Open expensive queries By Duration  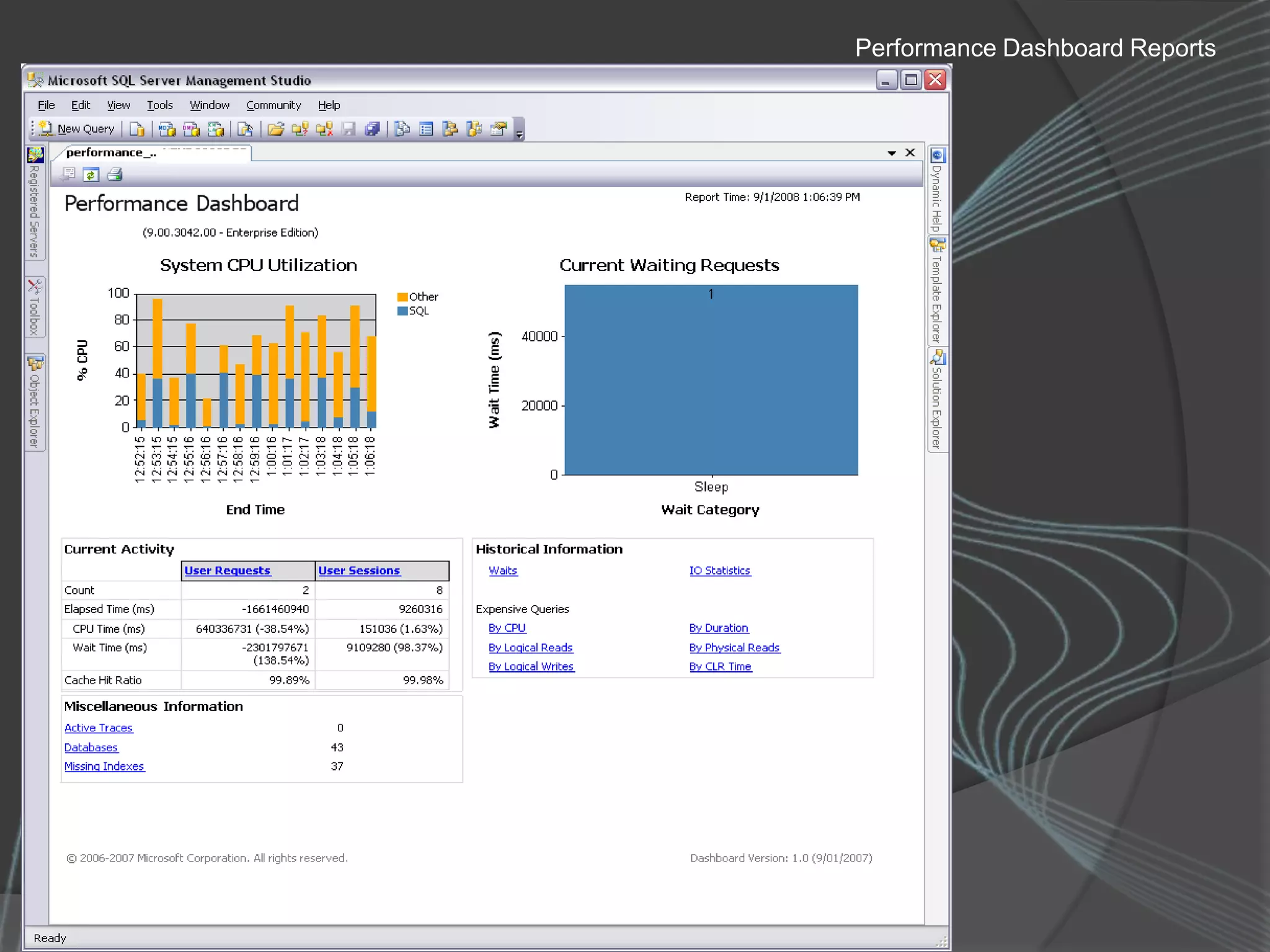[719, 628]
